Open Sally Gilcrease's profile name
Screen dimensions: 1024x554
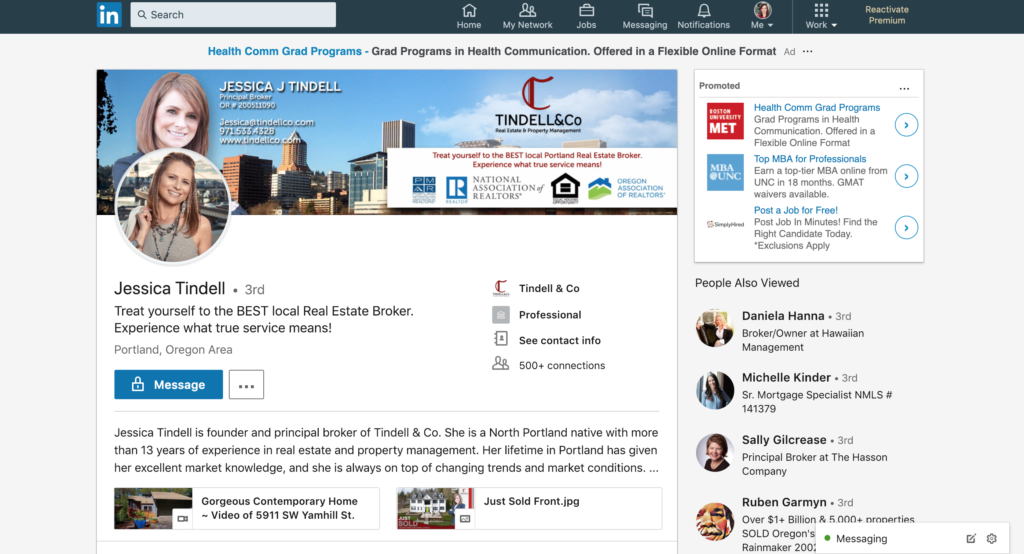(x=784, y=440)
